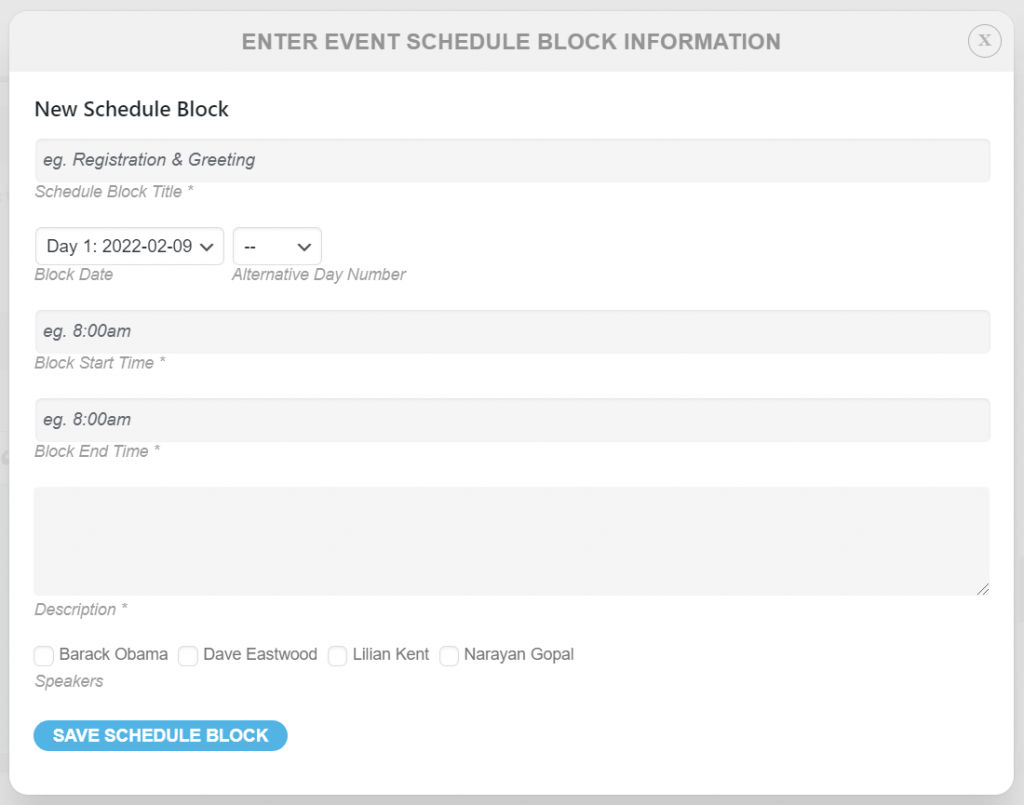The image size is (1024, 805).
Task: Click the chevron arrow on Day 1 selector
Action: [206, 247]
